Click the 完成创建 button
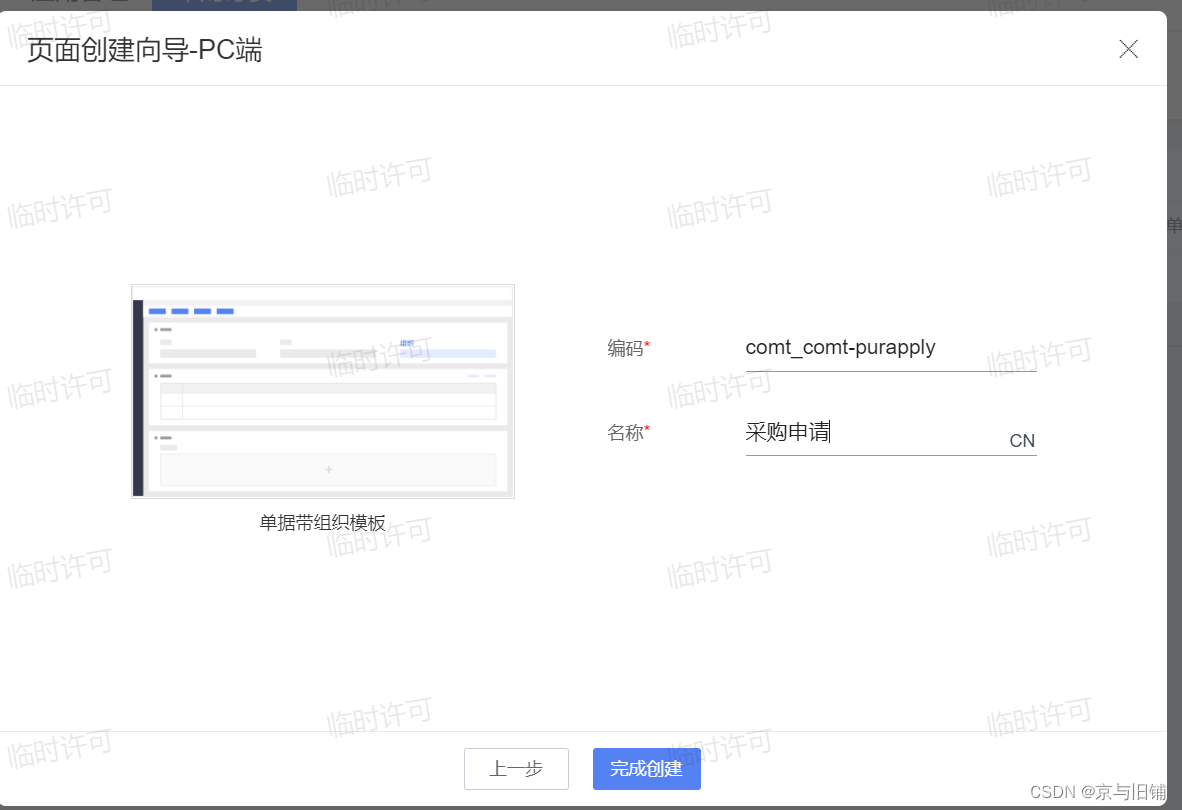This screenshot has width=1182, height=810. 646,769
